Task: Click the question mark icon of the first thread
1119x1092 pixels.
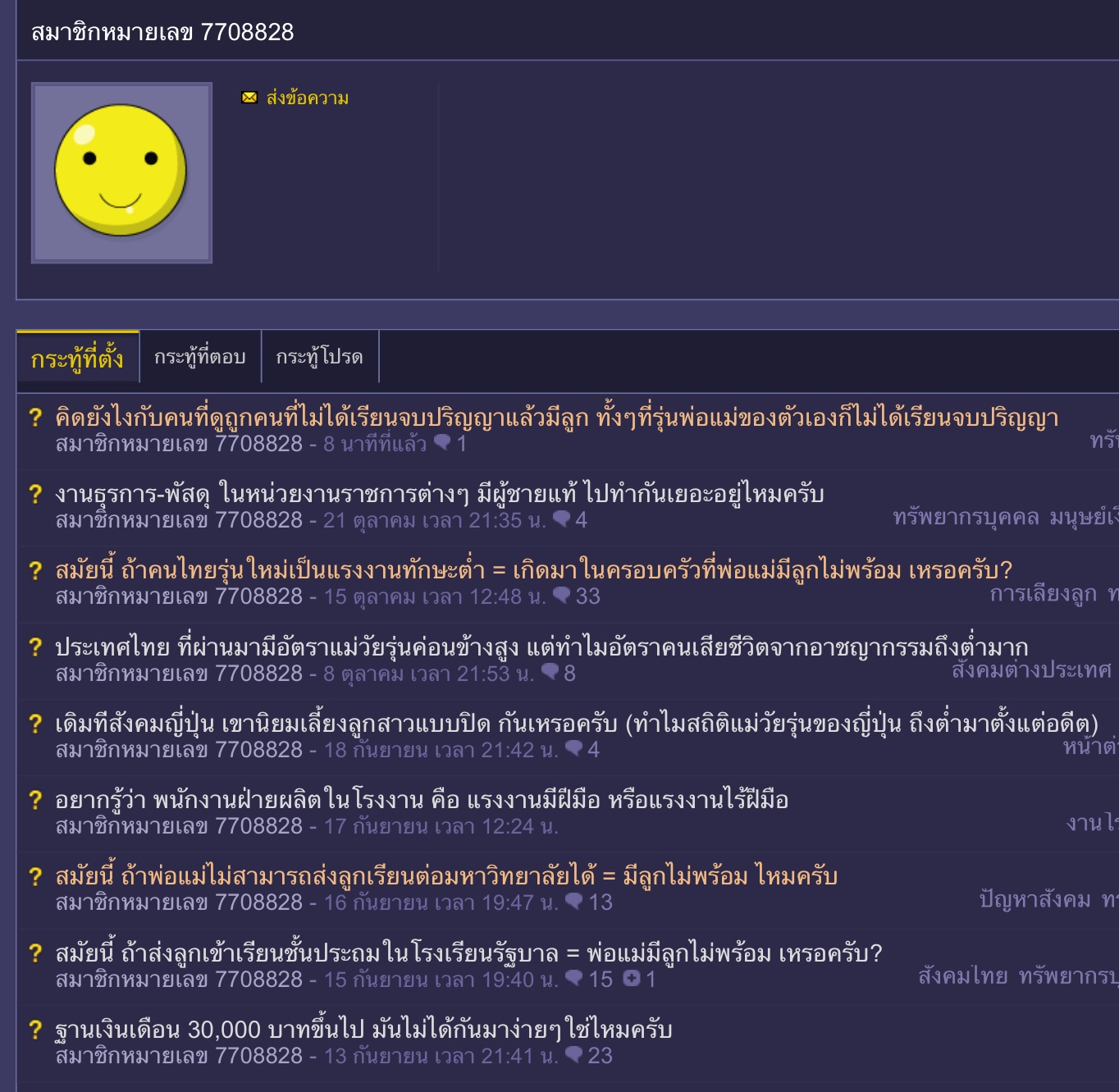Action: (35, 418)
